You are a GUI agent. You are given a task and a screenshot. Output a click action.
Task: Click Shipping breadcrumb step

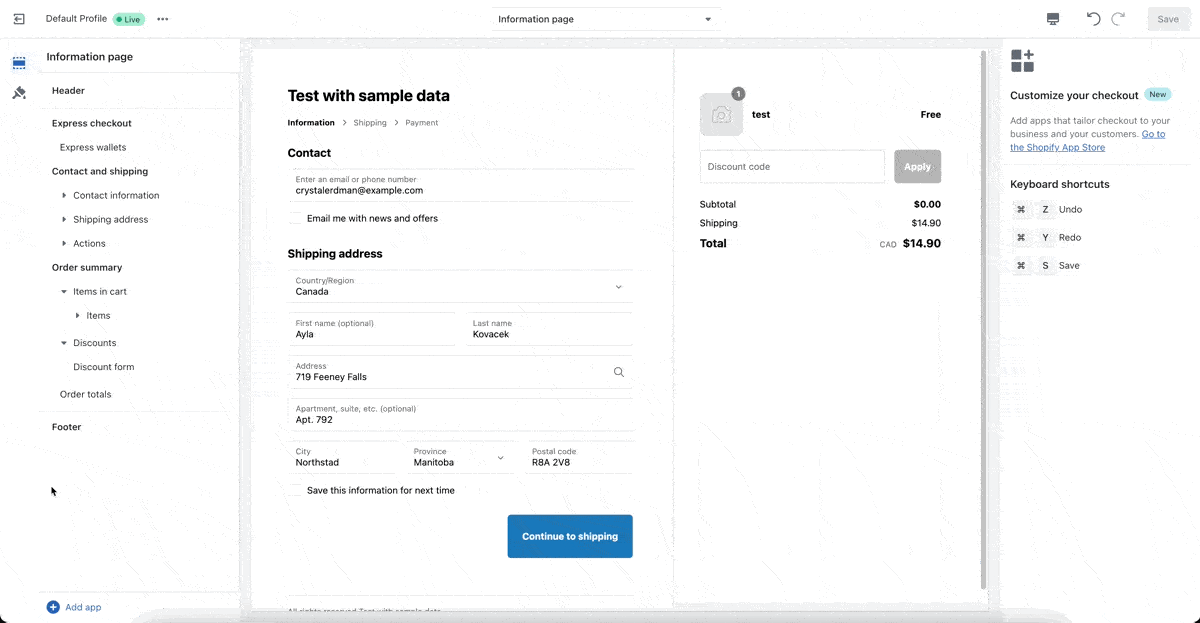(370, 123)
